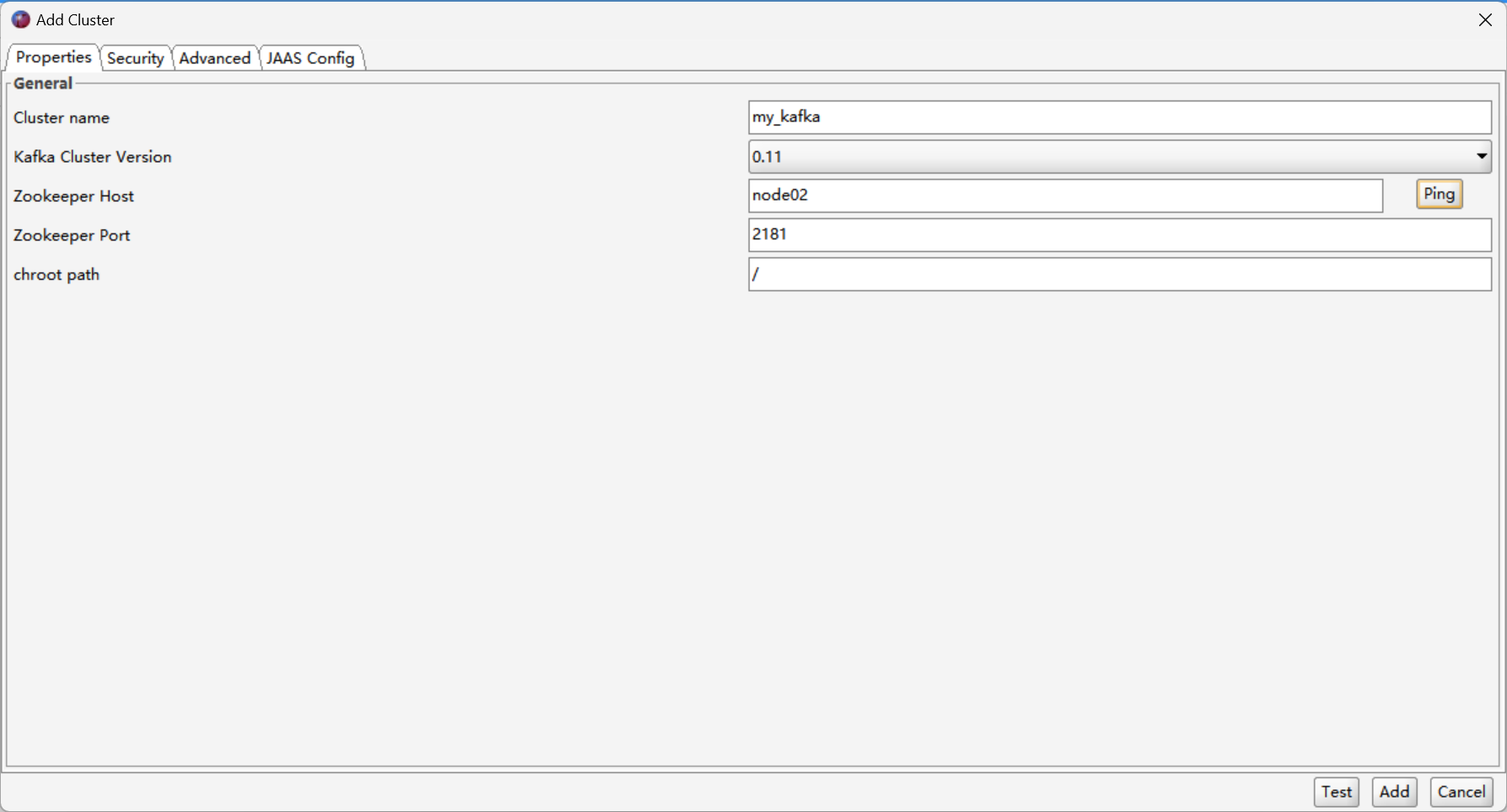Add the cluster with the Add button

coord(1394,792)
